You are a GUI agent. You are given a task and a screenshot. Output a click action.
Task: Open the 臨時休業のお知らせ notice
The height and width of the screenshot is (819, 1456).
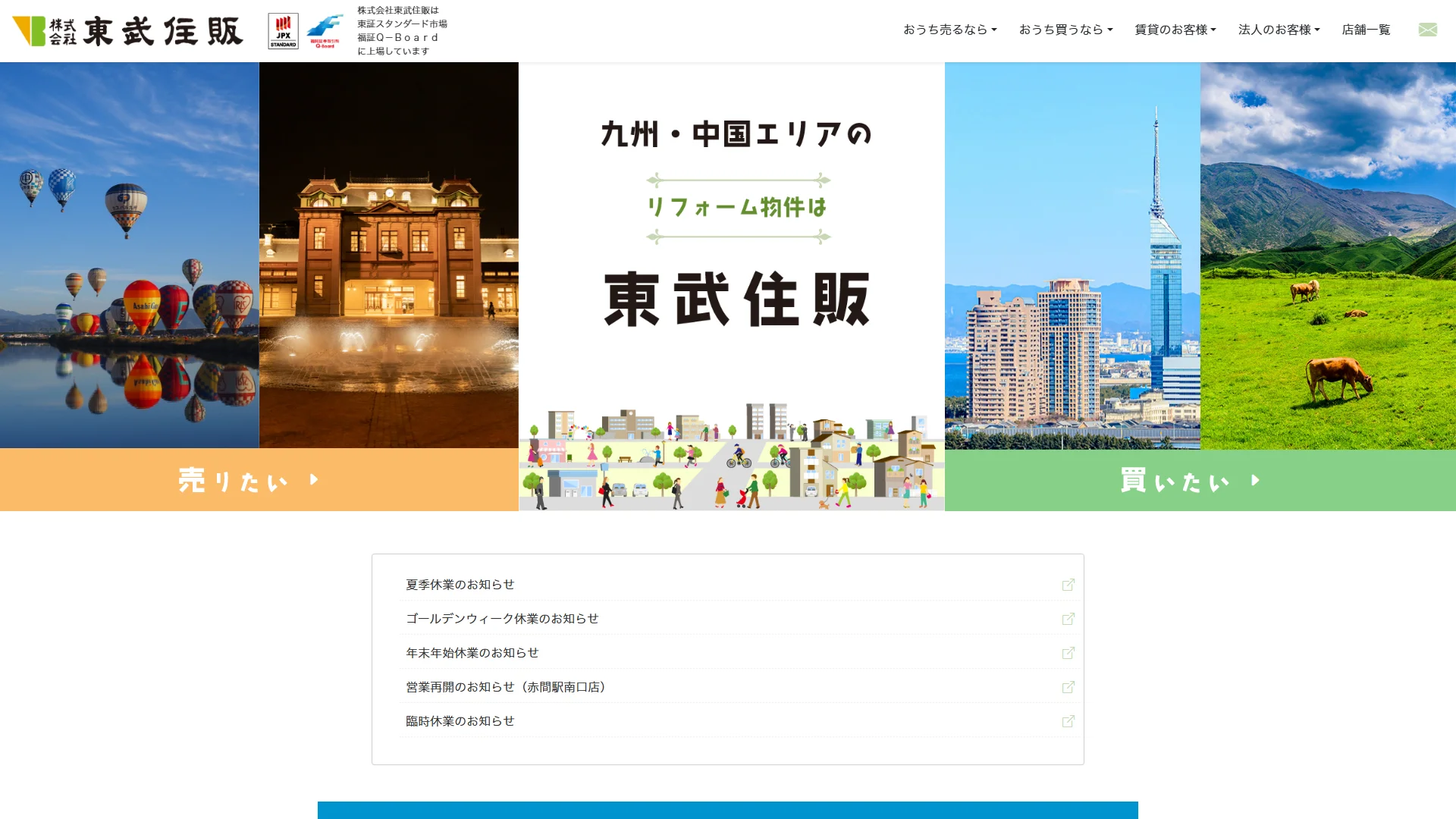click(x=460, y=721)
